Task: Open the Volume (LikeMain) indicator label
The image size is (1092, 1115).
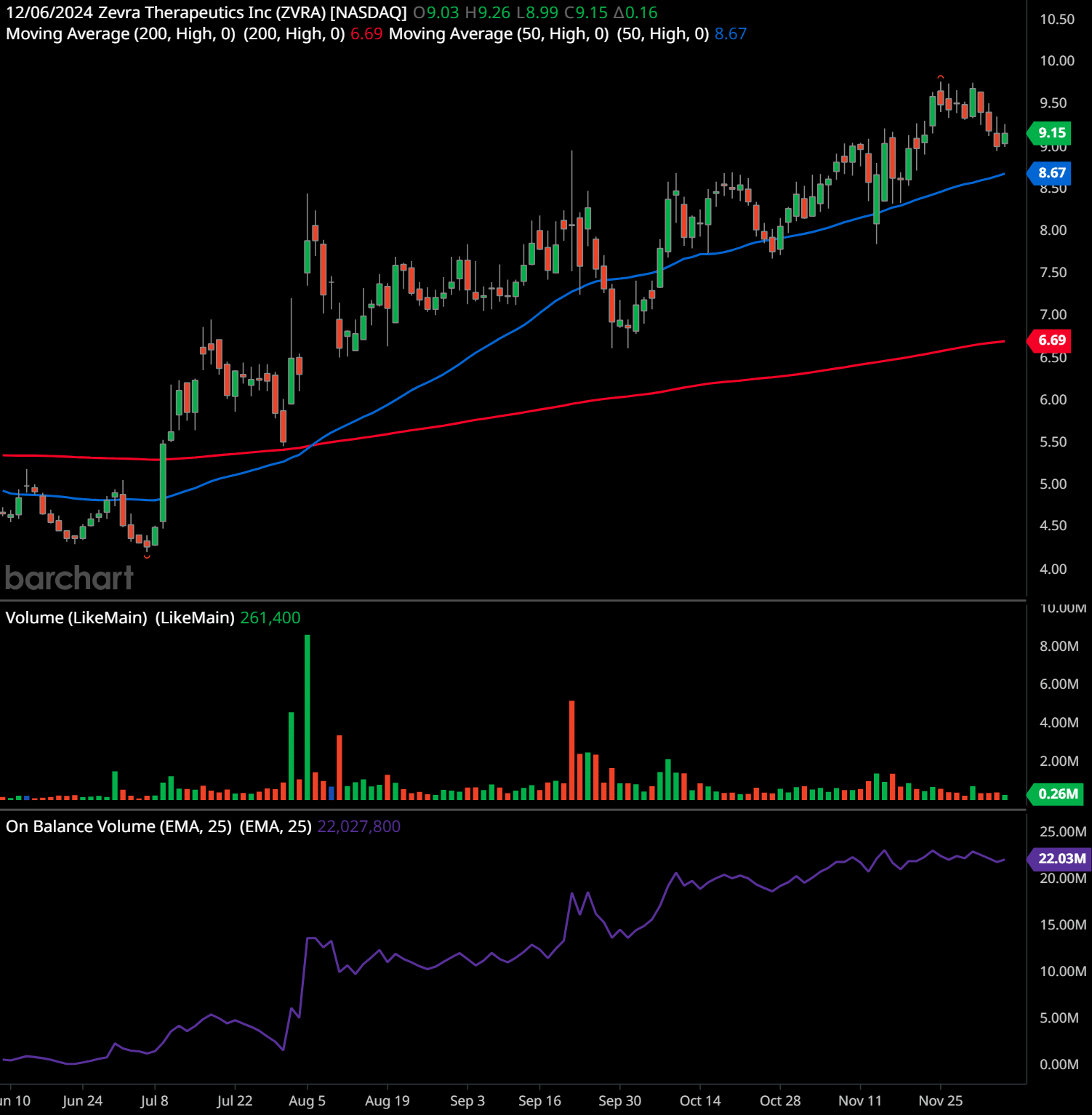Action: pyautogui.click(x=120, y=618)
